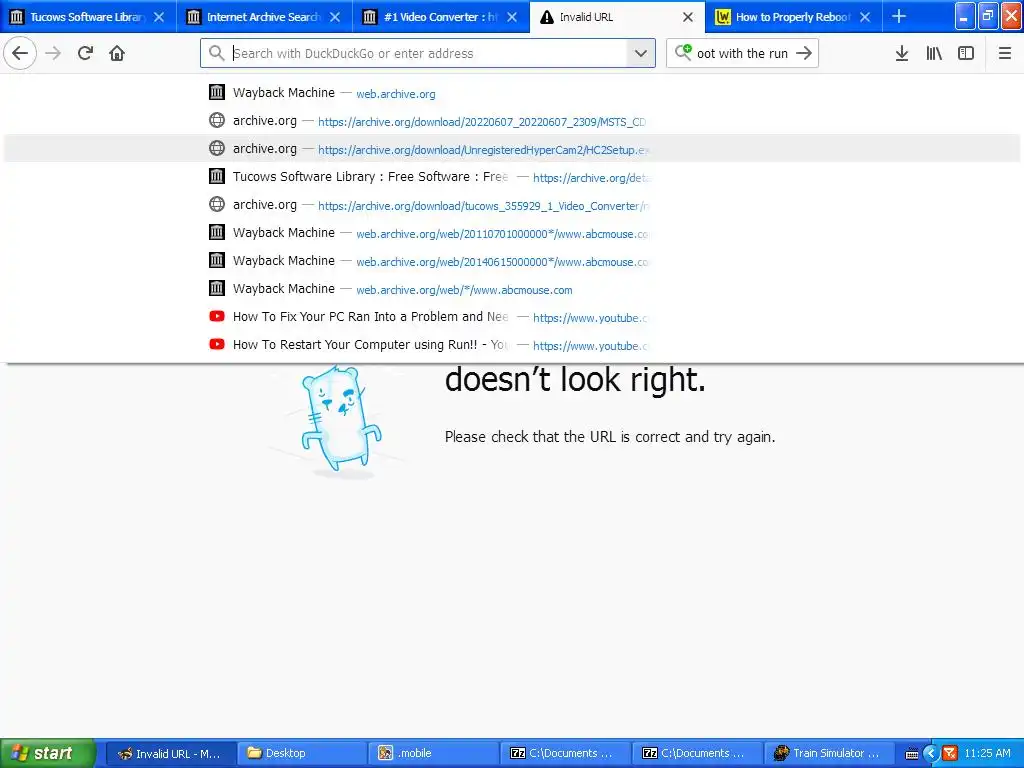
Task: Close the Invalid URL tab
Action: [688, 17]
